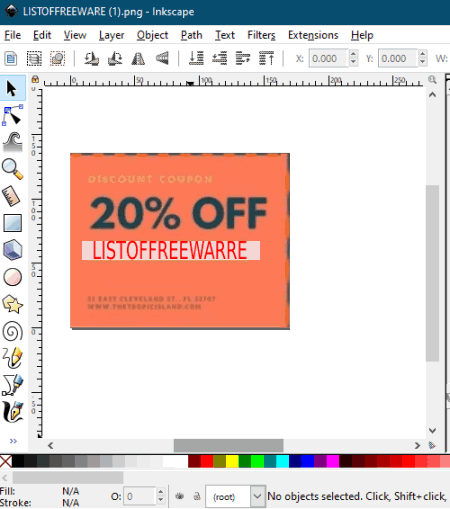Pick the cyan palette swatch
450x509 pixels.
282,461
